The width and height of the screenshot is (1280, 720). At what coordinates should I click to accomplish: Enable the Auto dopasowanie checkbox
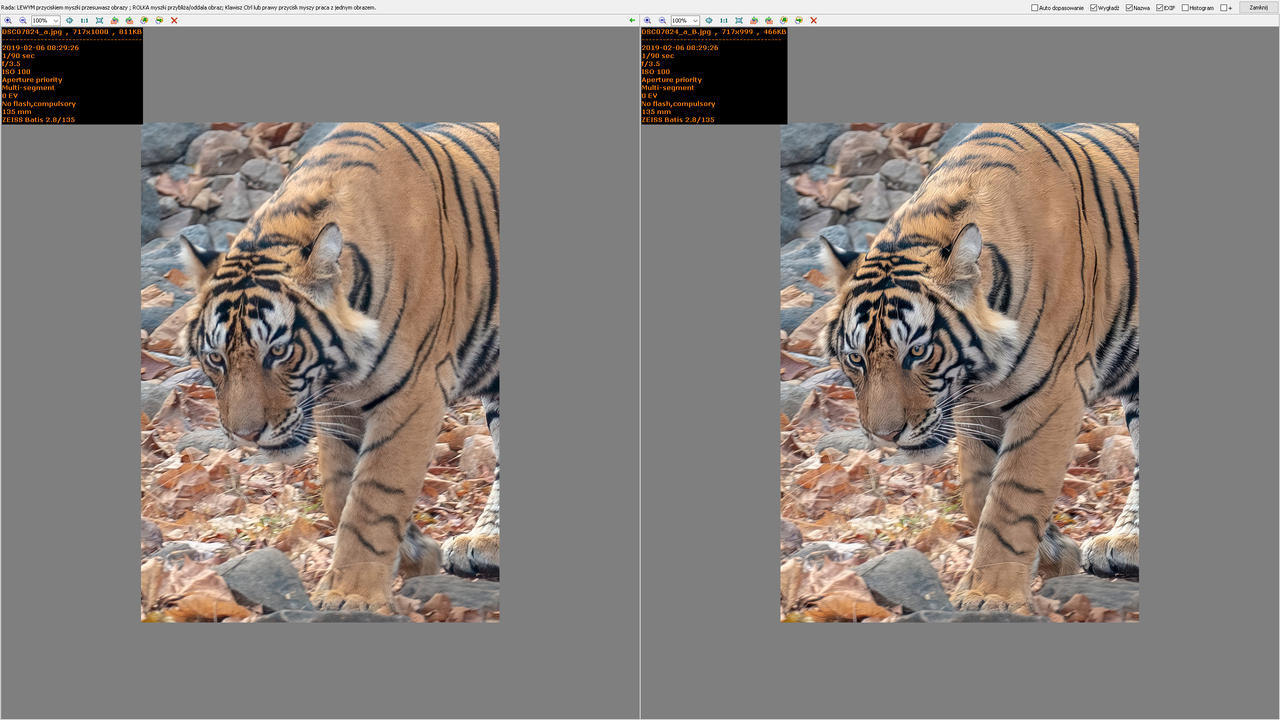(x=1035, y=8)
